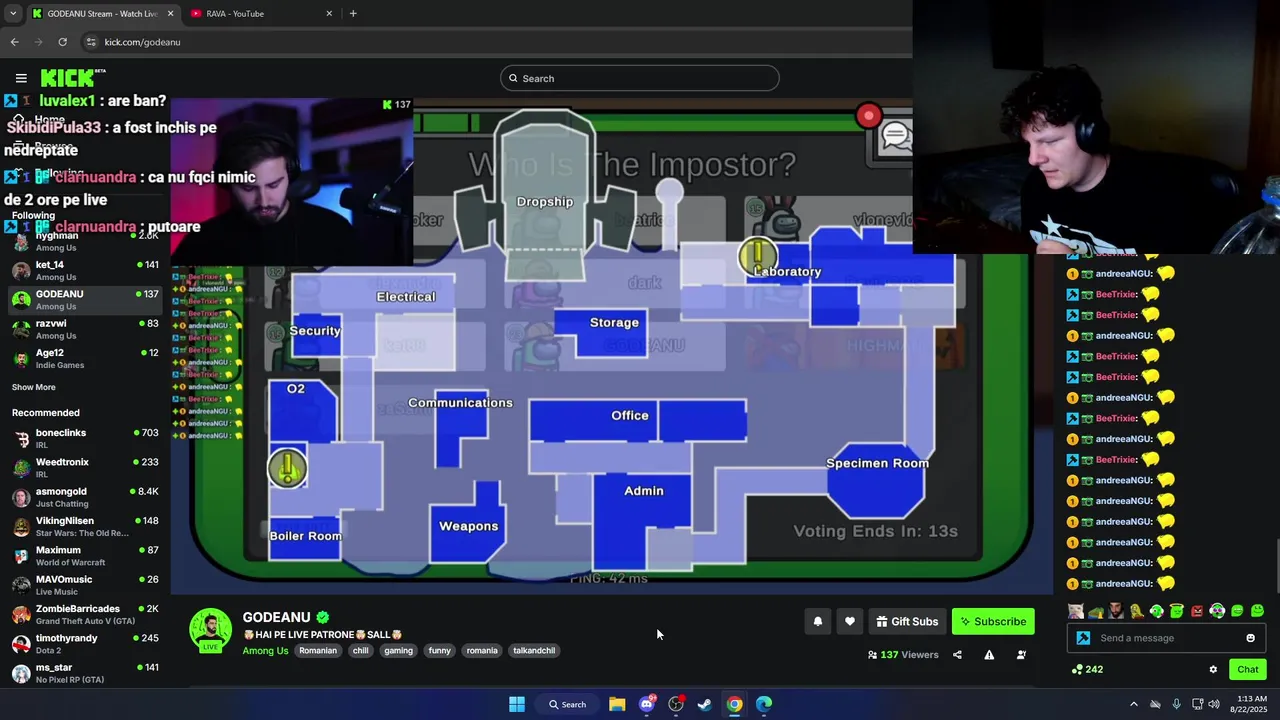The width and height of the screenshot is (1280, 720).
Task: Open volume control in system tray
Action: point(1213,704)
